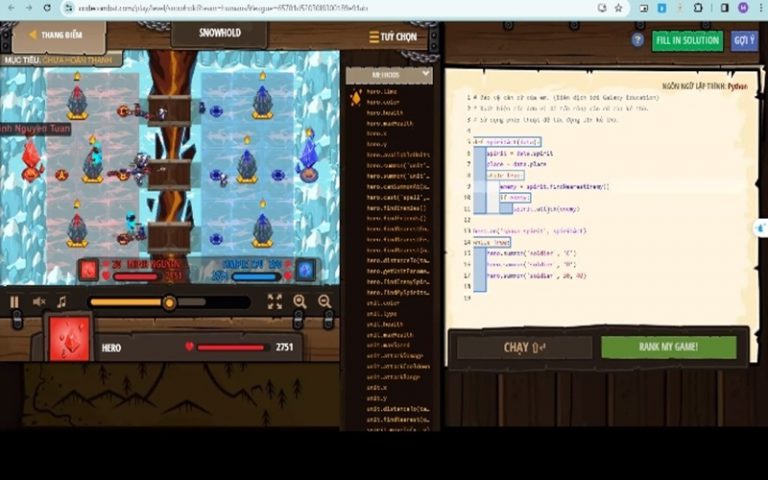768x480 pixels.
Task: Toggle the sound mute speaker icon
Action: point(39,302)
